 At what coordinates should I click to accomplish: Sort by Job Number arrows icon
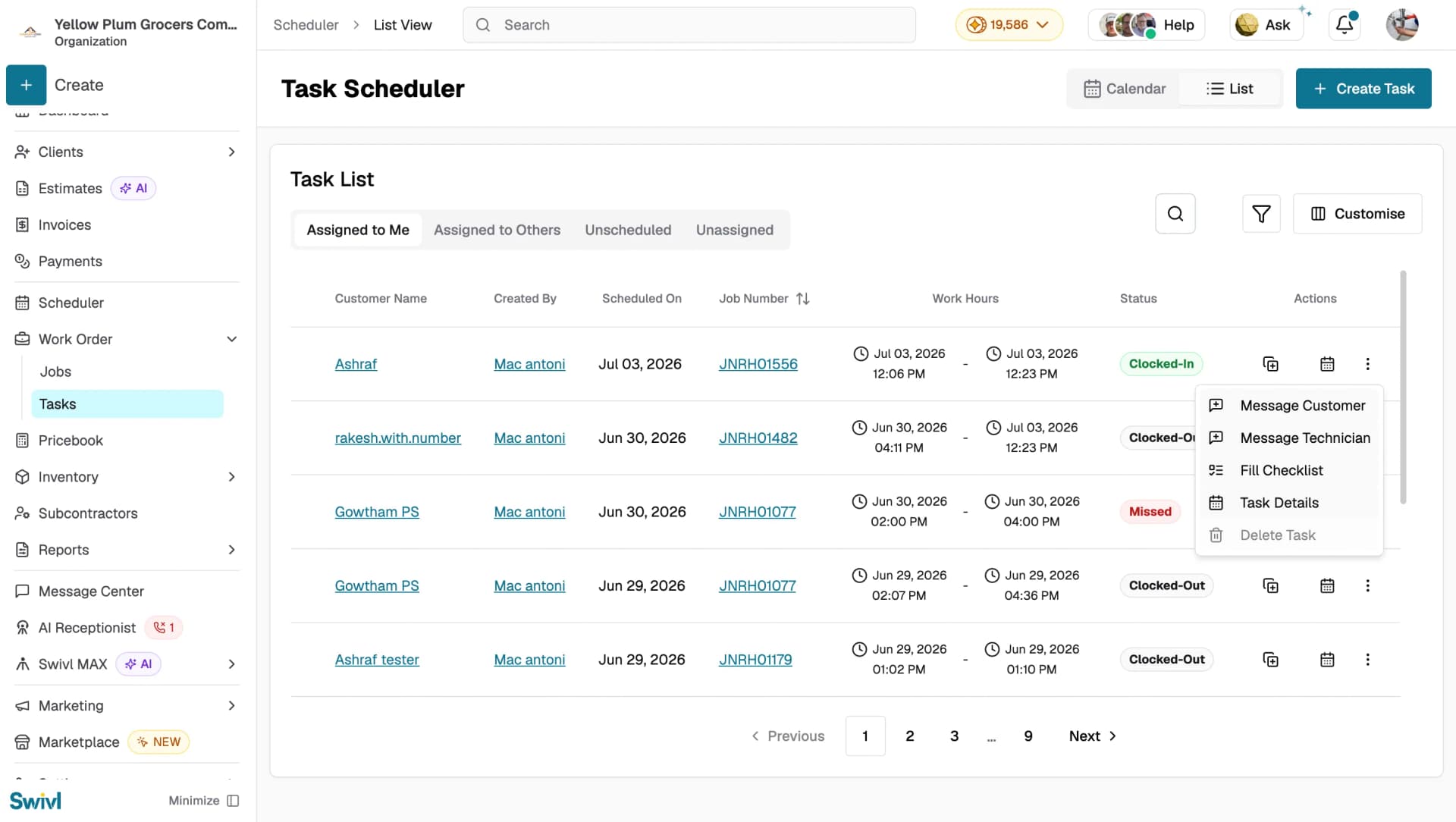803,299
